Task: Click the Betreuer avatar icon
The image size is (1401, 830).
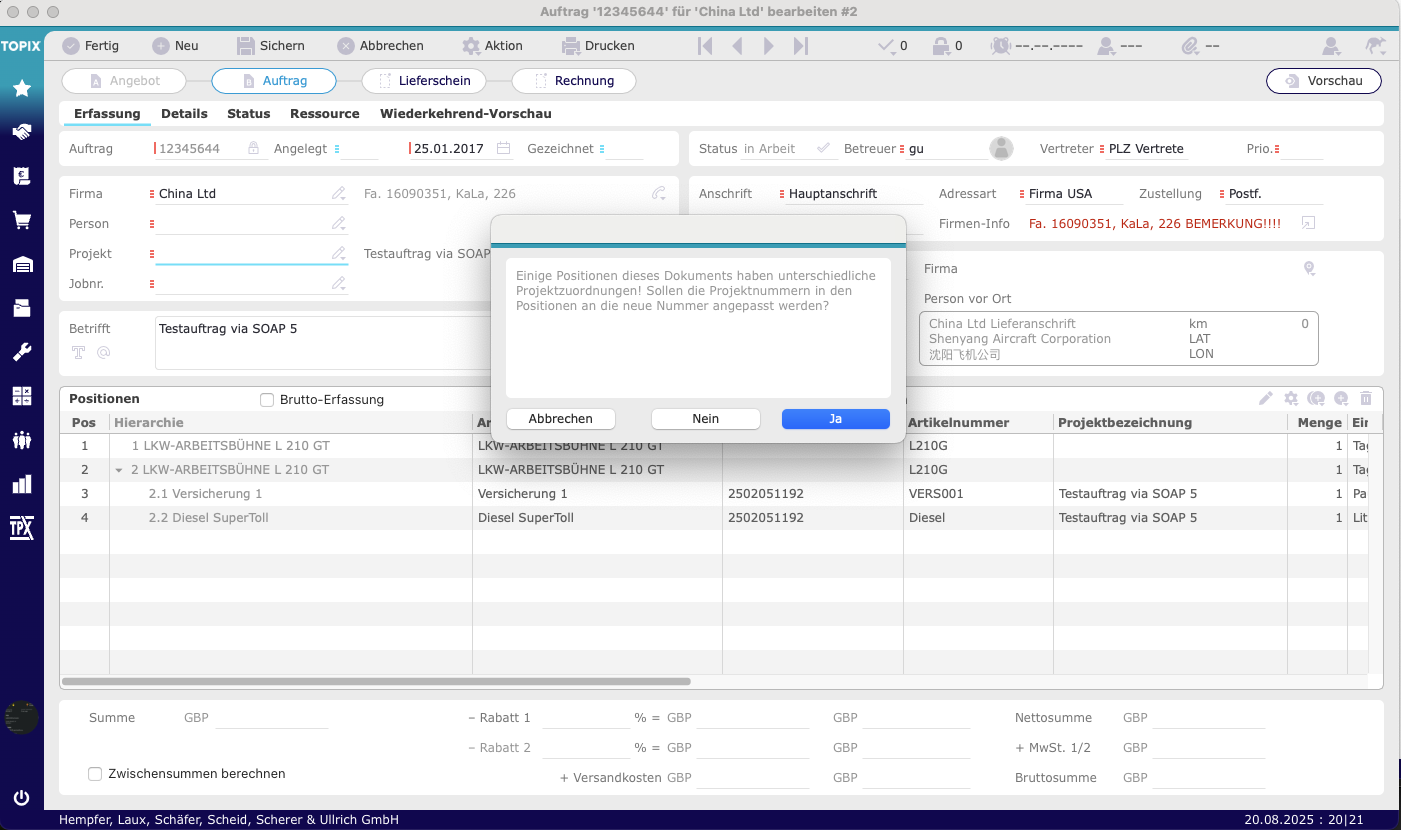Action: [x=1001, y=149]
